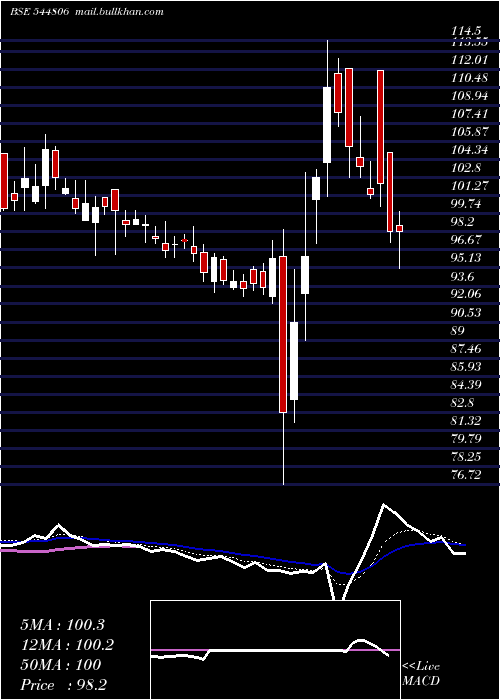Select the 96.67 price axis label
The width and height of the screenshot is (500, 700).
[466, 240]
